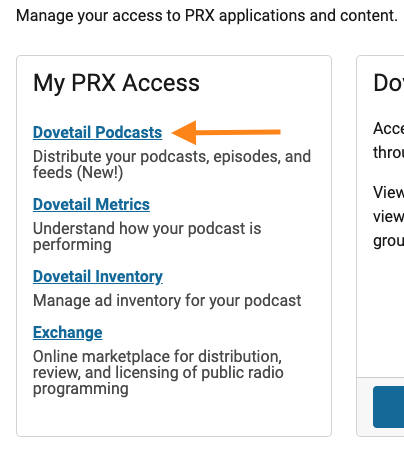Click the cut-off 'Do' heading on second card
Screen dimensions: 404x449
pos(389,83)
